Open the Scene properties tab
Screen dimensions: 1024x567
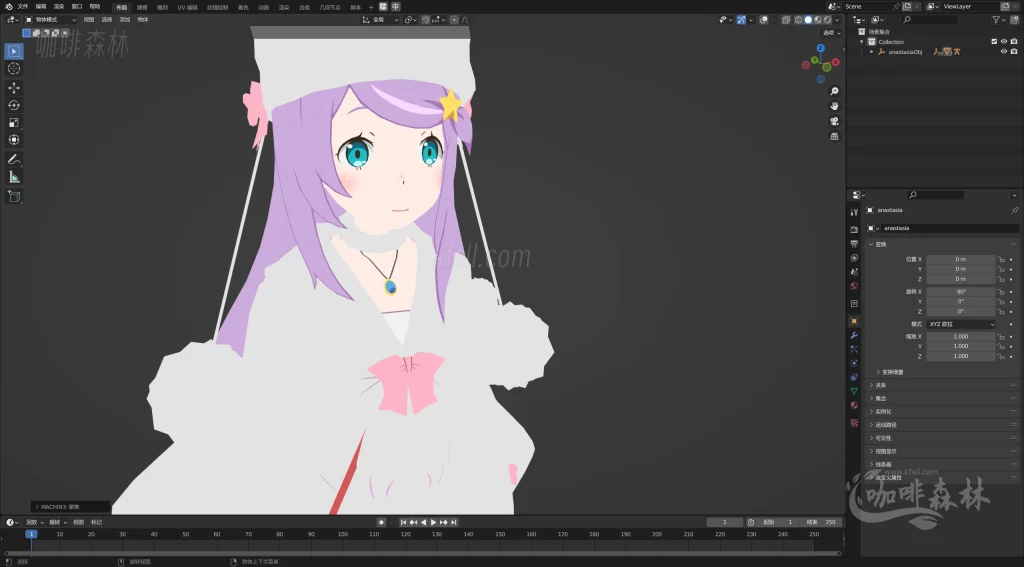[854, 272]
